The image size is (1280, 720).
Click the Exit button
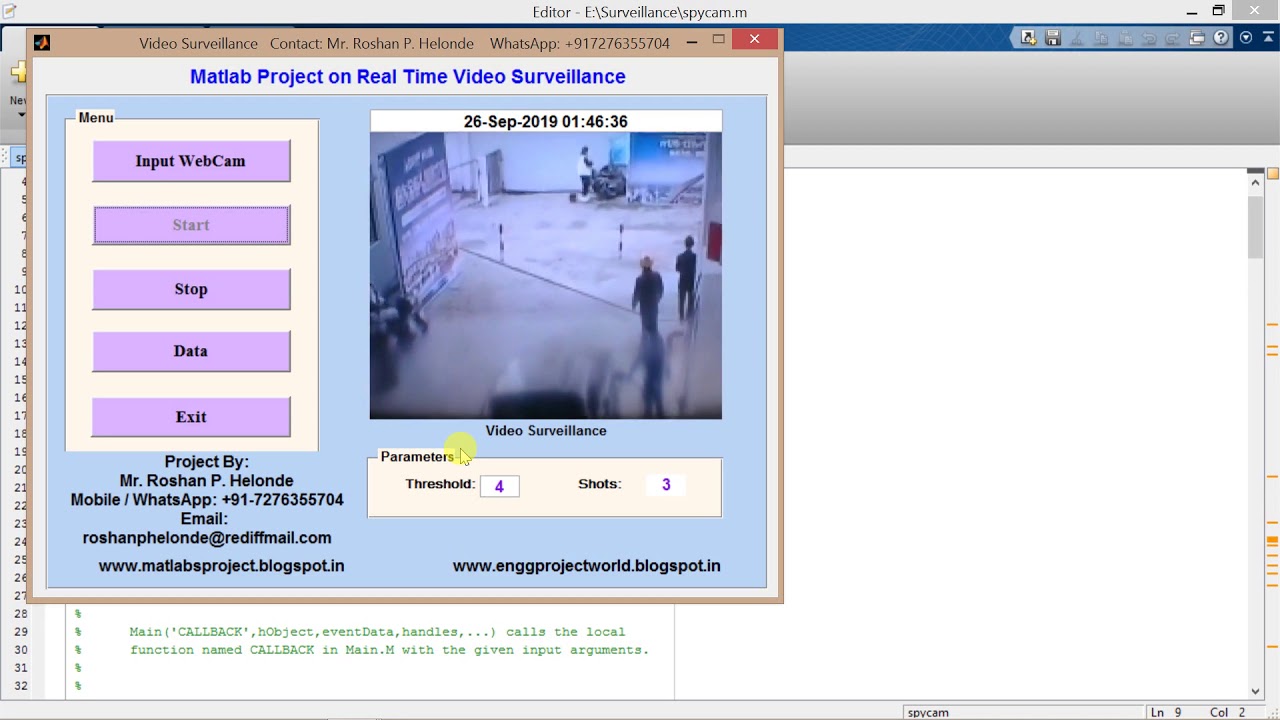click(x=191, y=417)
